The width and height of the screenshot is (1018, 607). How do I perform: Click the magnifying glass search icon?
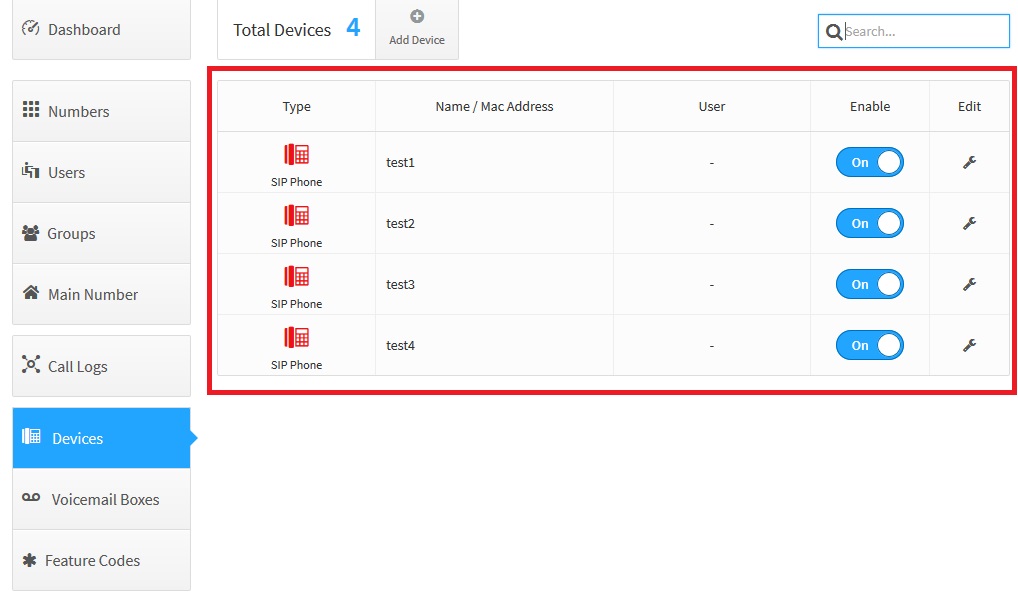pyautogui.click(x=833, y=32)
